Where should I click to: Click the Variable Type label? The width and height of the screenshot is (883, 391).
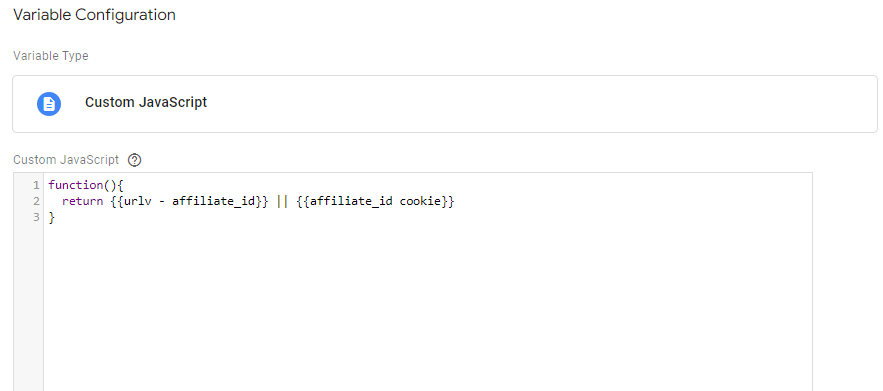(51, 56)
